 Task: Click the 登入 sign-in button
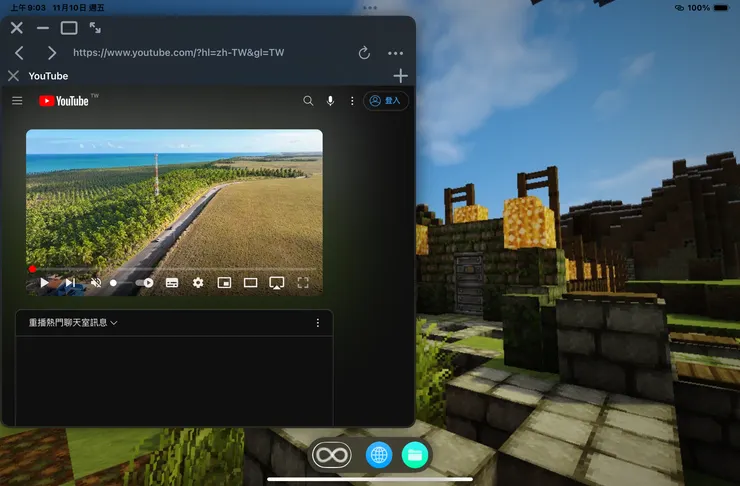(386, 101)
